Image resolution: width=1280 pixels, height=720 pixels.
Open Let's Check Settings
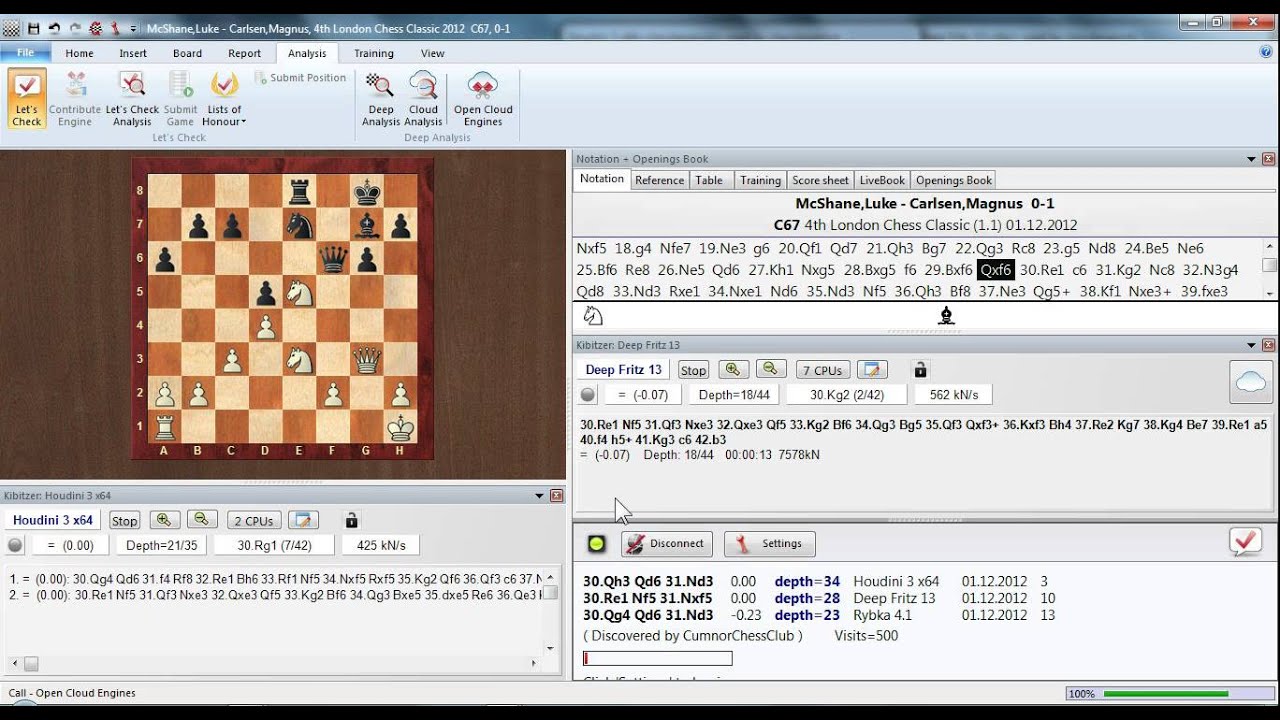(770, 544)
